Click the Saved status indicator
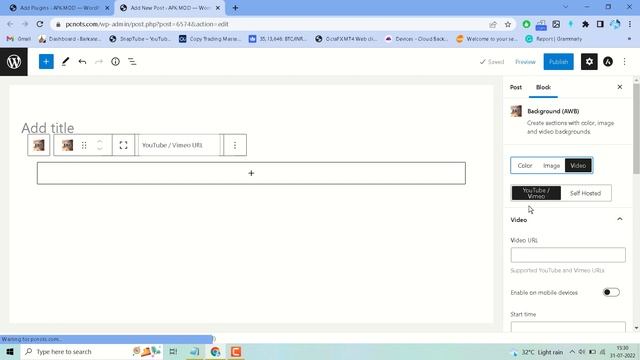 [492, 62]
